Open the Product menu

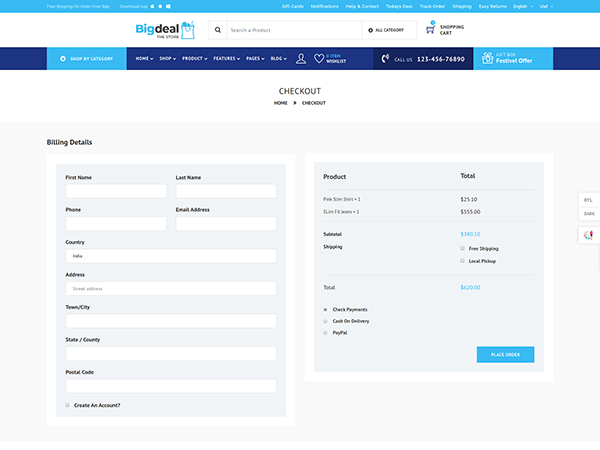(194, 59)
